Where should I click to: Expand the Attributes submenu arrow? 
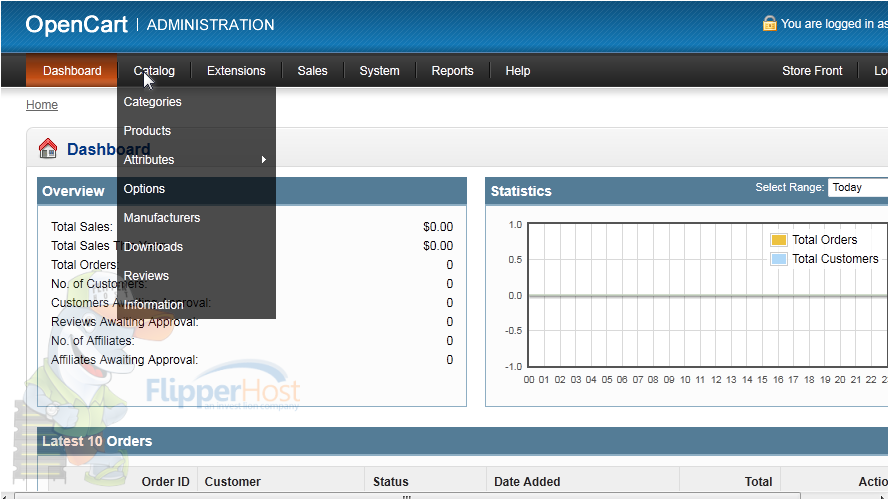tap(264, 160)
